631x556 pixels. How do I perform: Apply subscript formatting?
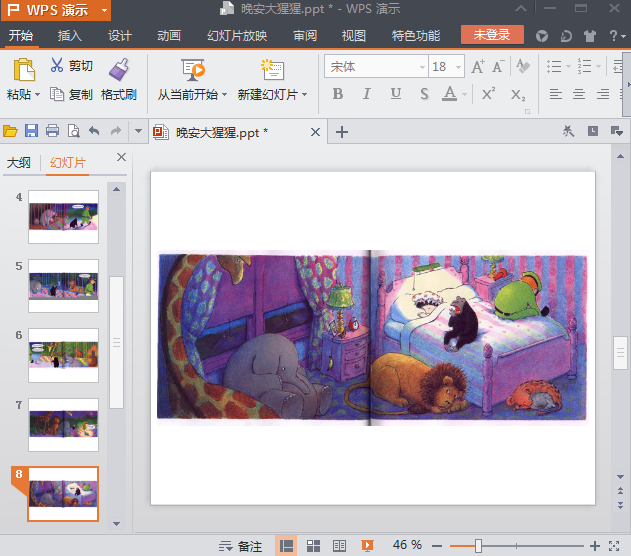coord(518,95)
